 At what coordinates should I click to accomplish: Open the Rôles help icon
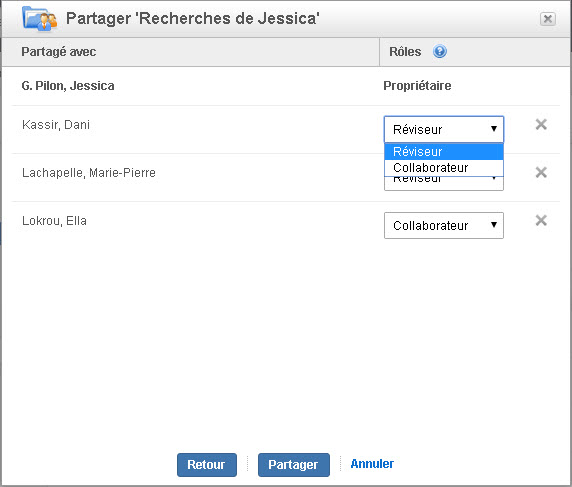point(440,51)
